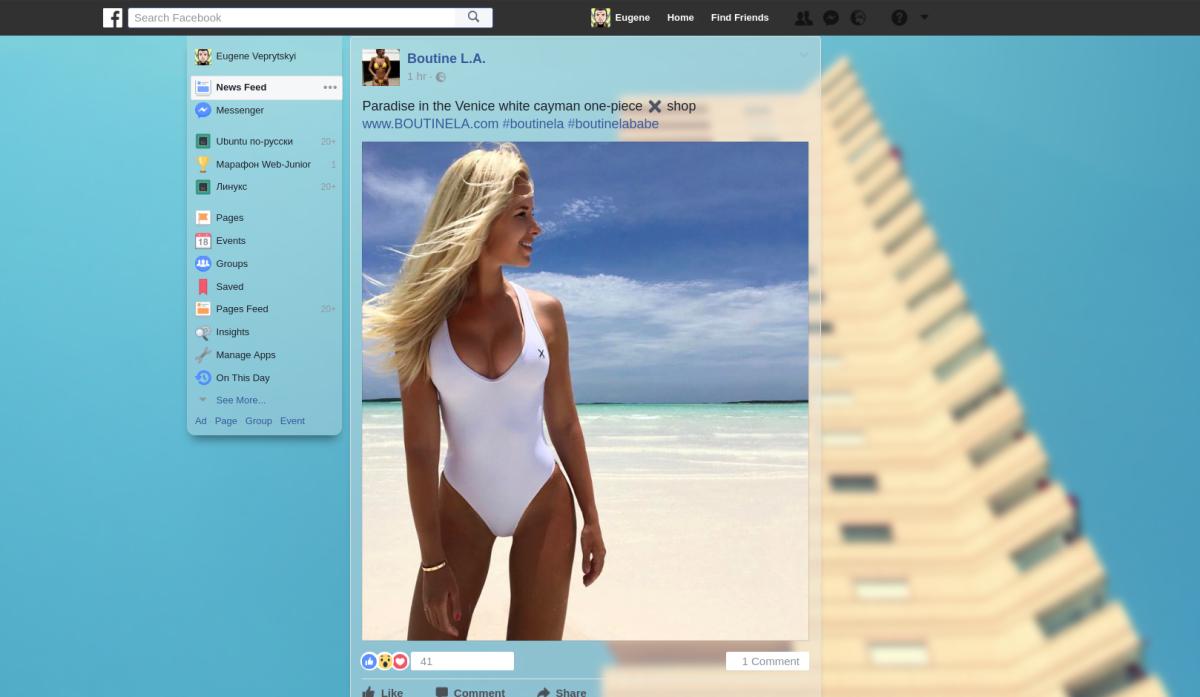
Task: Click the beach photo in the post
Action: click(x=585, y=390)
